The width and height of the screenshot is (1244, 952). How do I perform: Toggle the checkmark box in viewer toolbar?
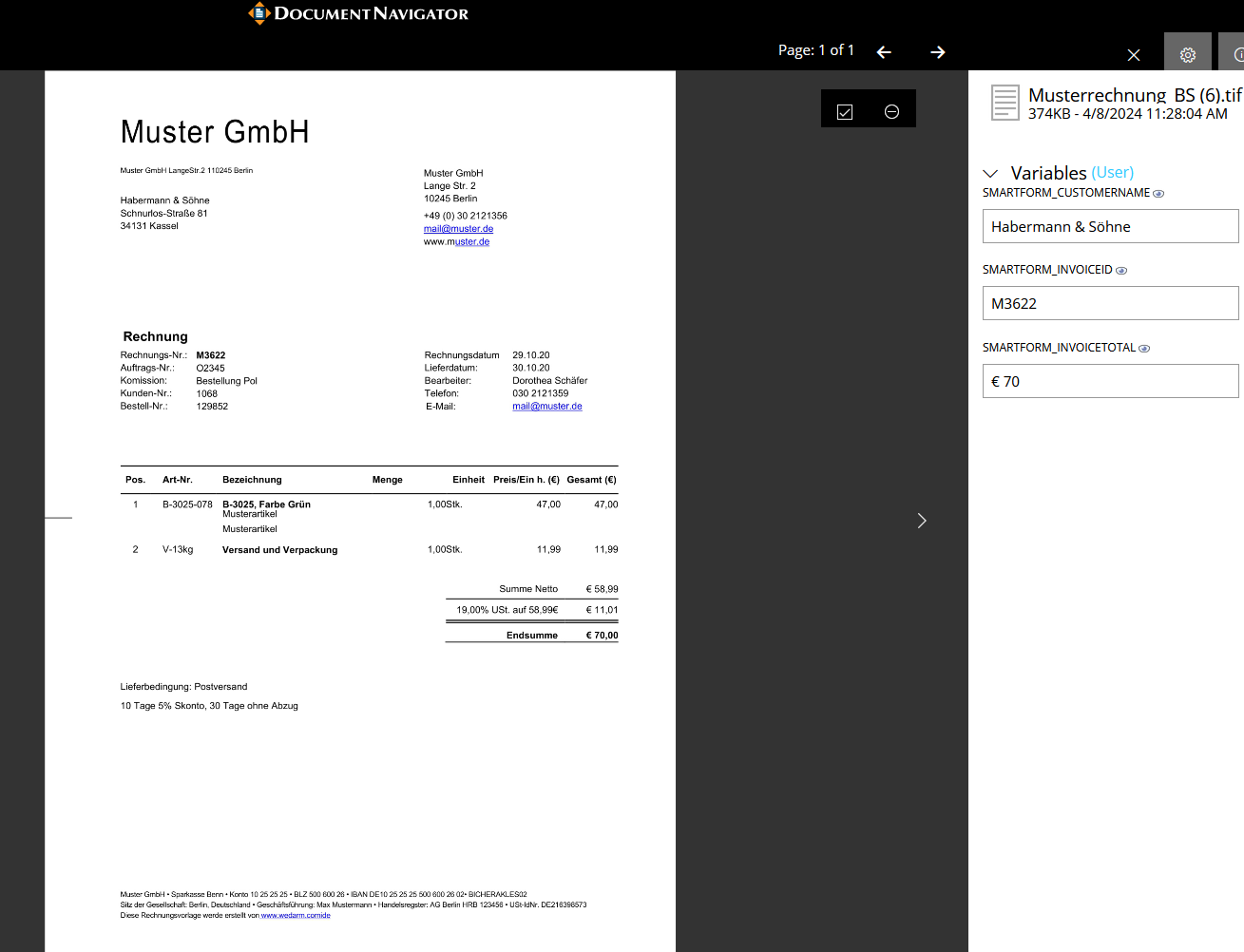pos(845,111)
